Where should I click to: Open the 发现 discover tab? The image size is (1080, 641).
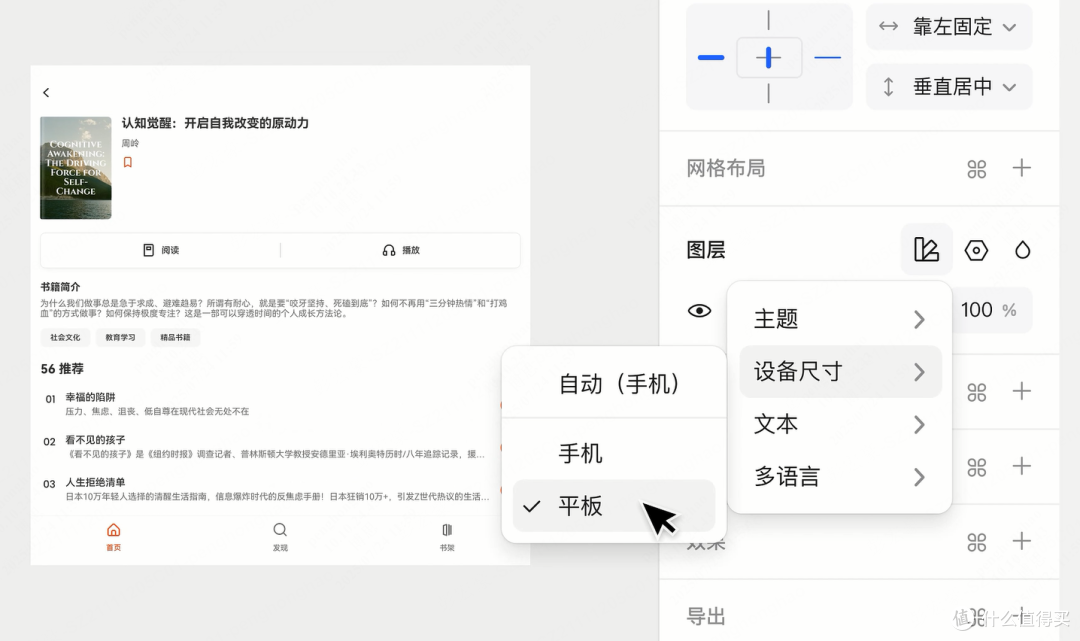click(280, 537)
